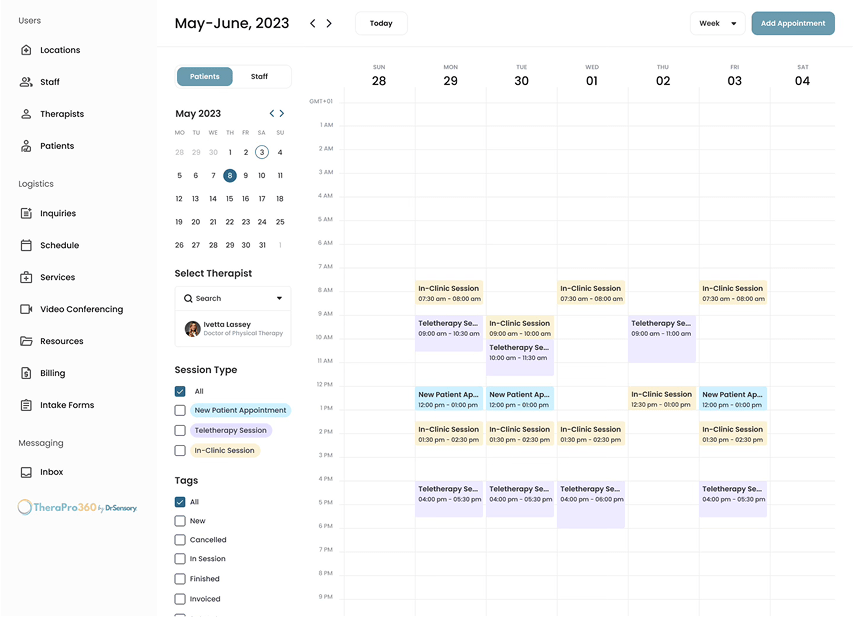Open the Week view dropdown
The width and height of the screenshot is (853, 617).
pos(717,23)
